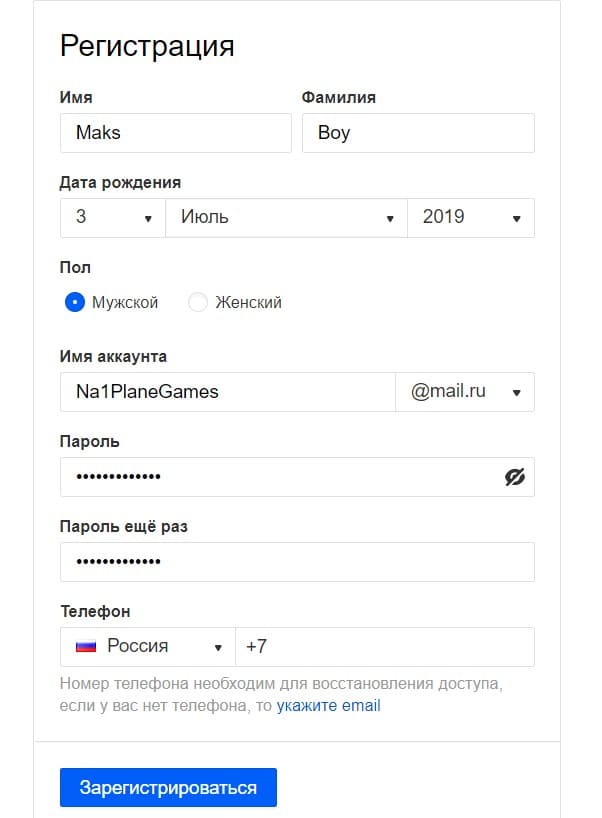602x818 pixels.
Task: Click the arrow beside the 2019 year
Action: click(517, 218)
